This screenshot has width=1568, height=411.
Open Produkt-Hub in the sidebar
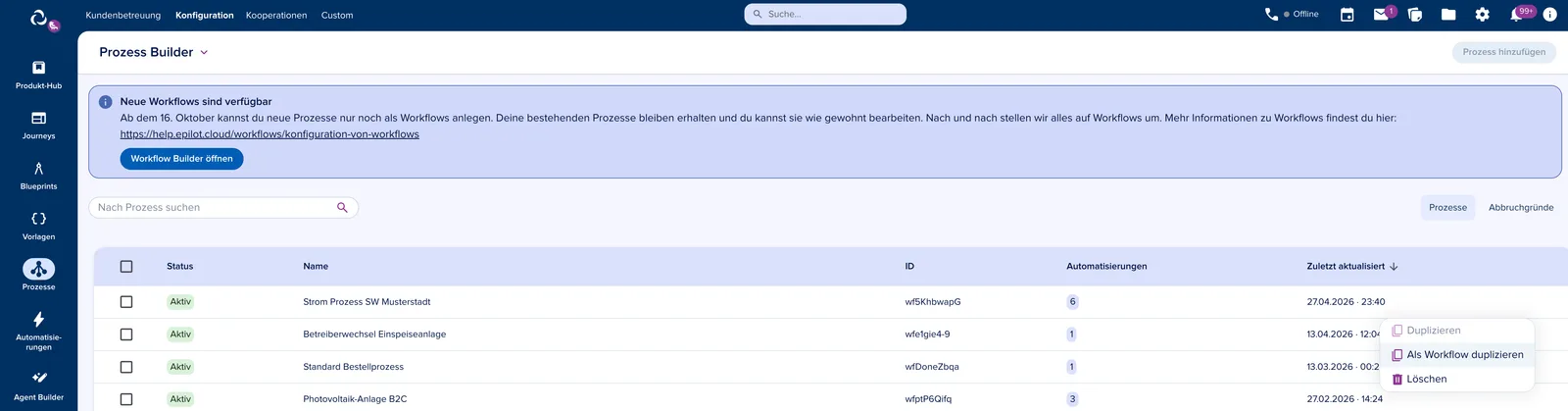tap(38, 76)
